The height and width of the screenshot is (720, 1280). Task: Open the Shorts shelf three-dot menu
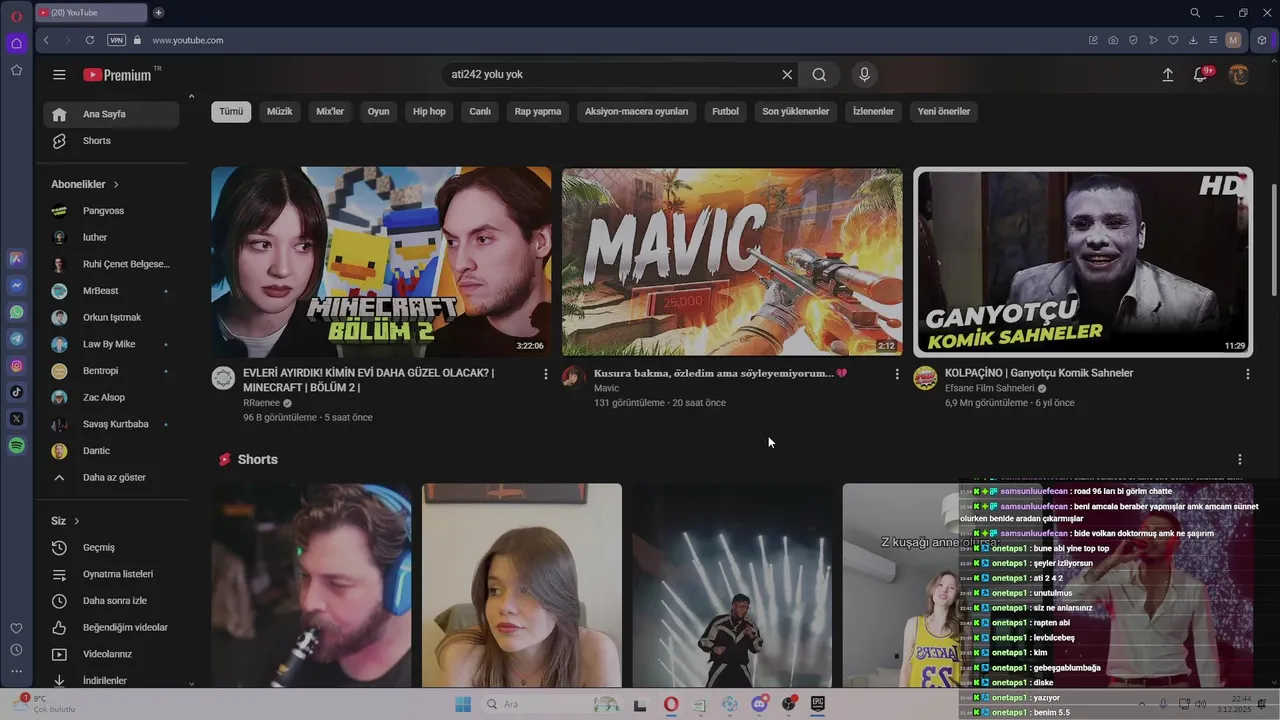[x=1240, y=460]
